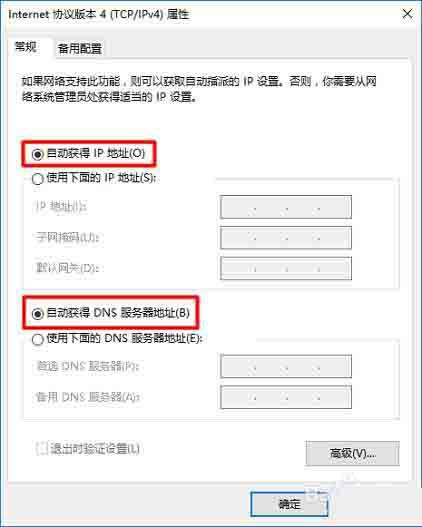
Task: Click the 使用下面的 DNS 服务器地址 label text
Action: pyautogui.click(x=125, y=338)
